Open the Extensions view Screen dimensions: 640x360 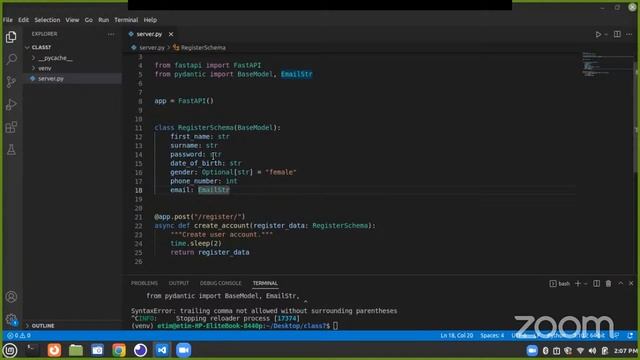[x=11, y=127]
